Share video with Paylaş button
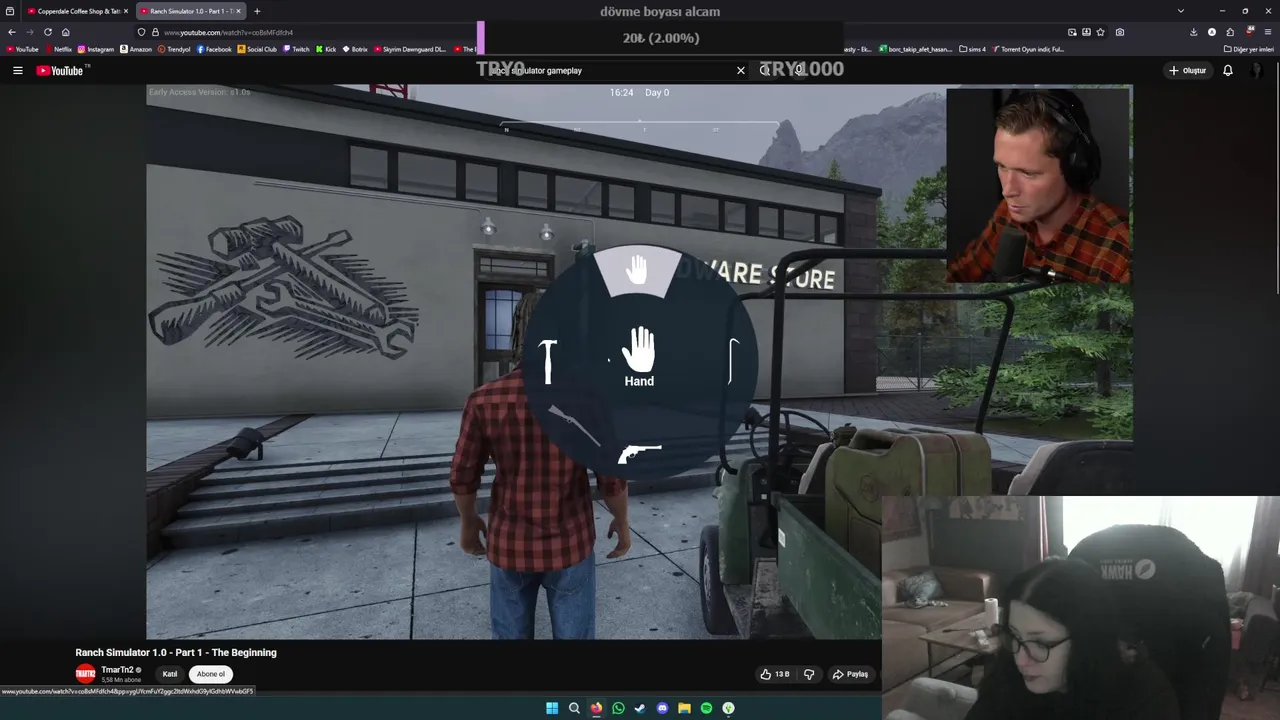 (x=851, y=674)
